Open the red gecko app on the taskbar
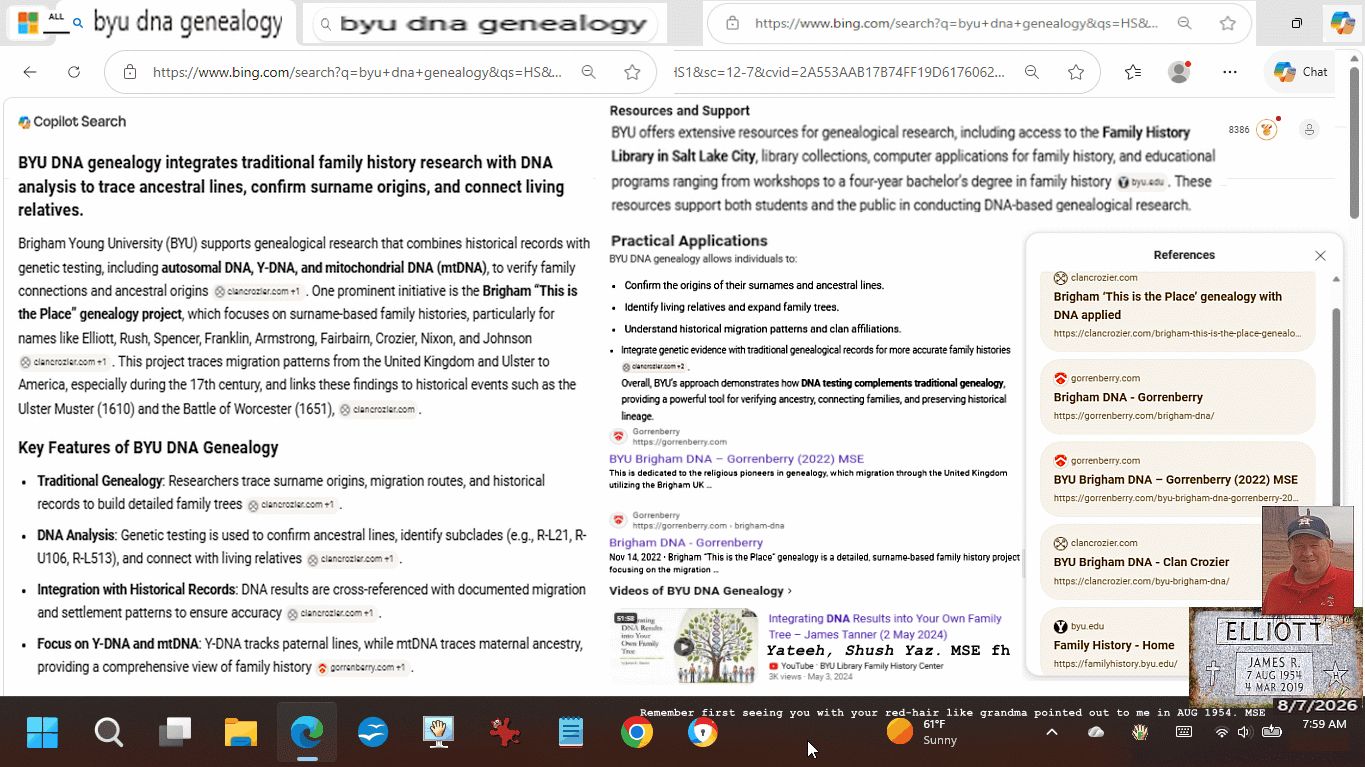The height and width of the screenshot is (767, 1365). click(505, 733)
